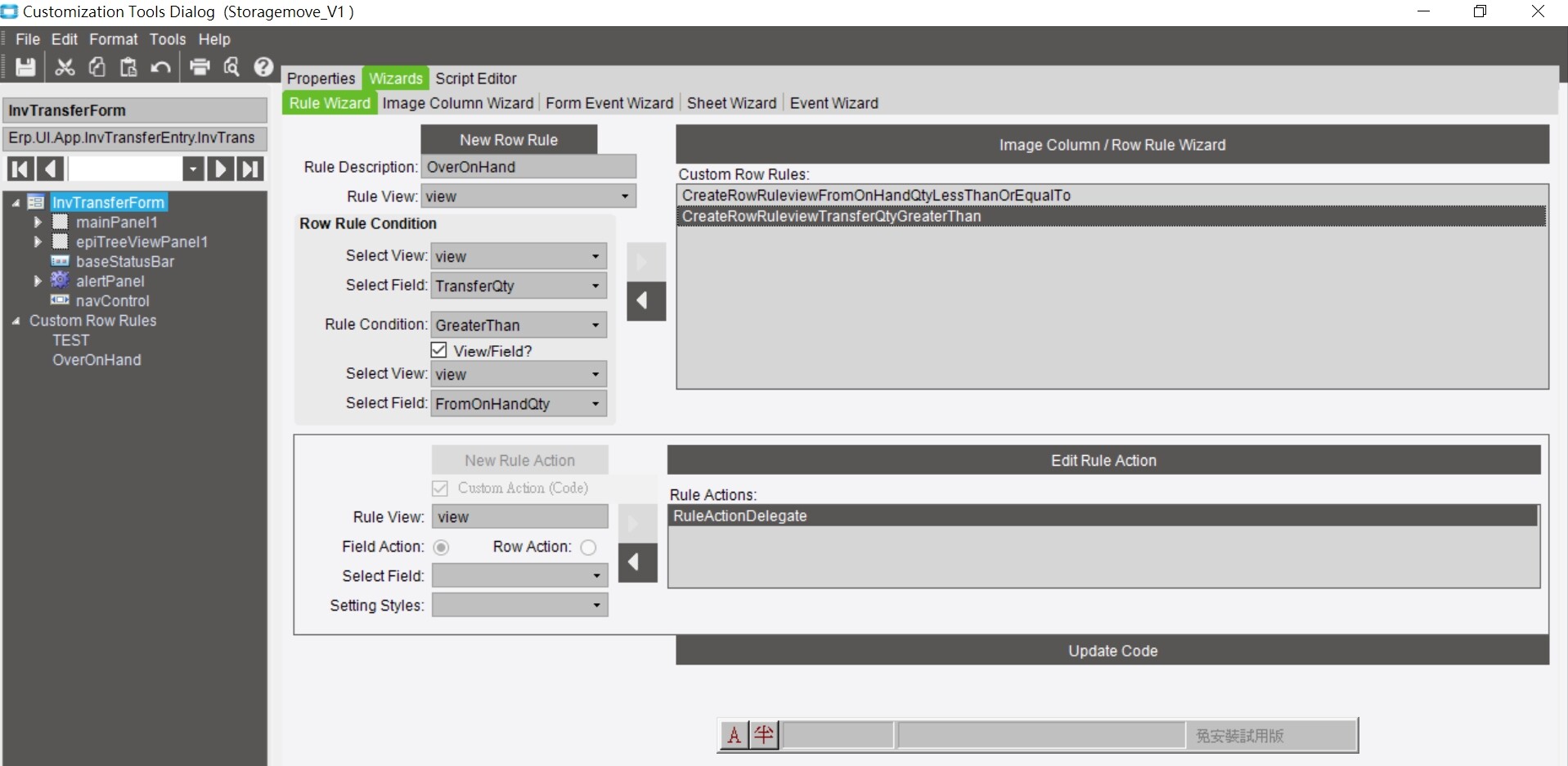Open the Form Event Wizard tab
Screen dimensions: 1568x766
pos(609,103)
